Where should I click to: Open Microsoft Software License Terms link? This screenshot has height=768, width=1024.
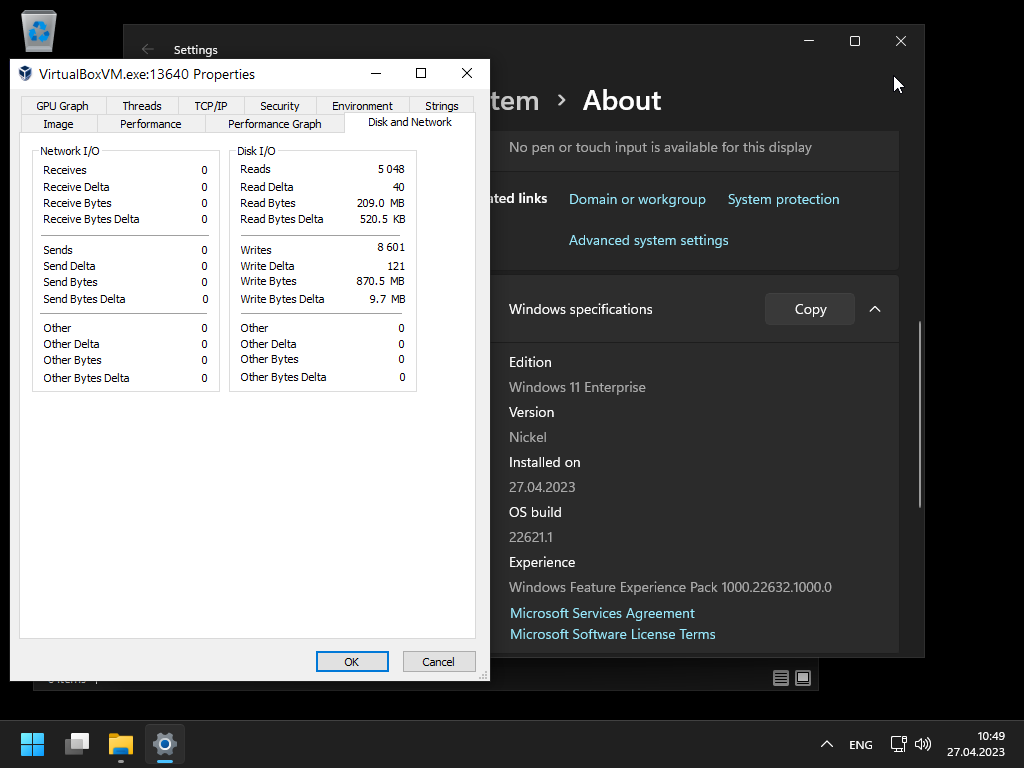[612, 634]
